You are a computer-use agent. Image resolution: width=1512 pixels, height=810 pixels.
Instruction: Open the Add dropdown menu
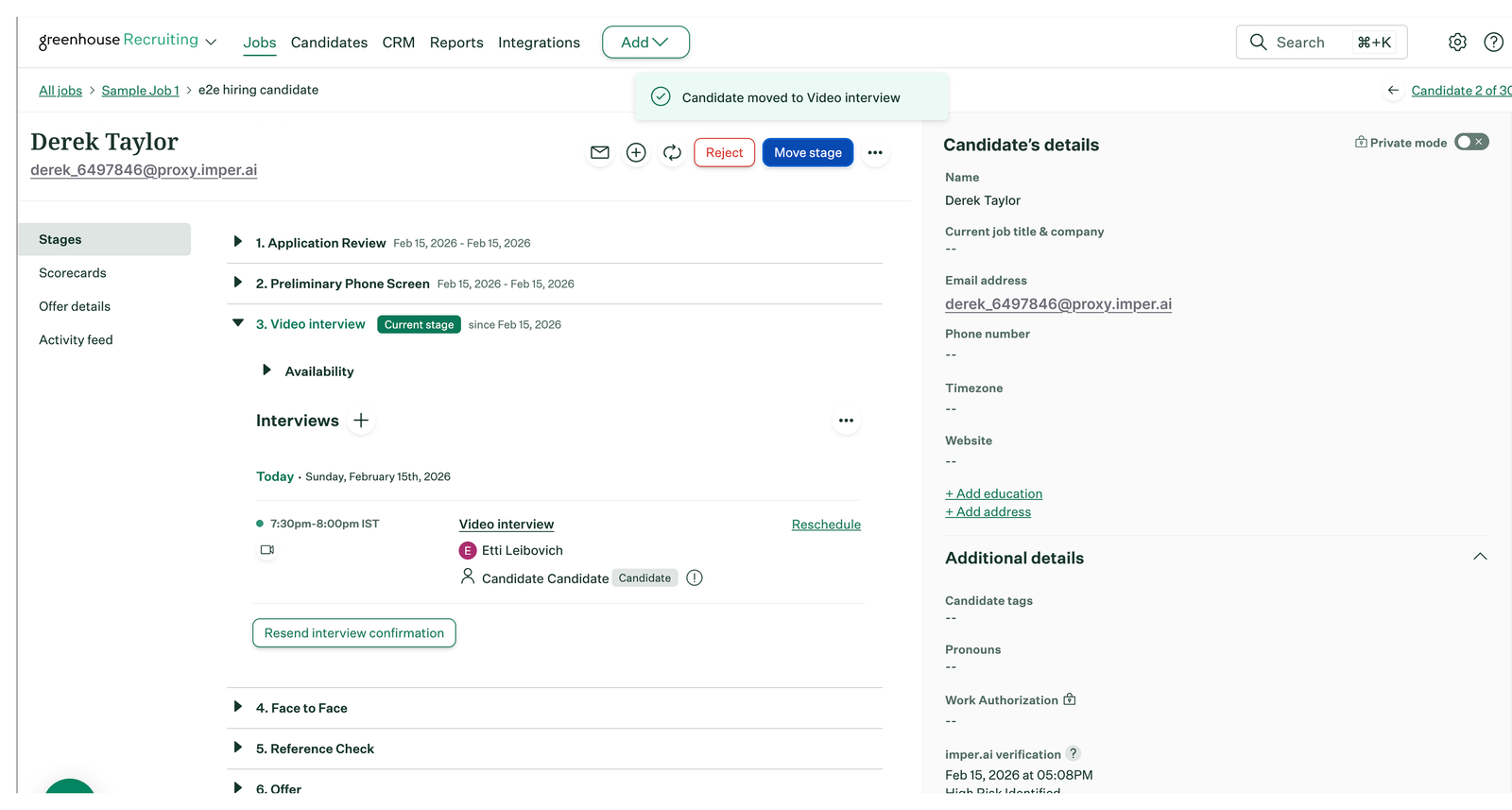click(x=645, y=43)
